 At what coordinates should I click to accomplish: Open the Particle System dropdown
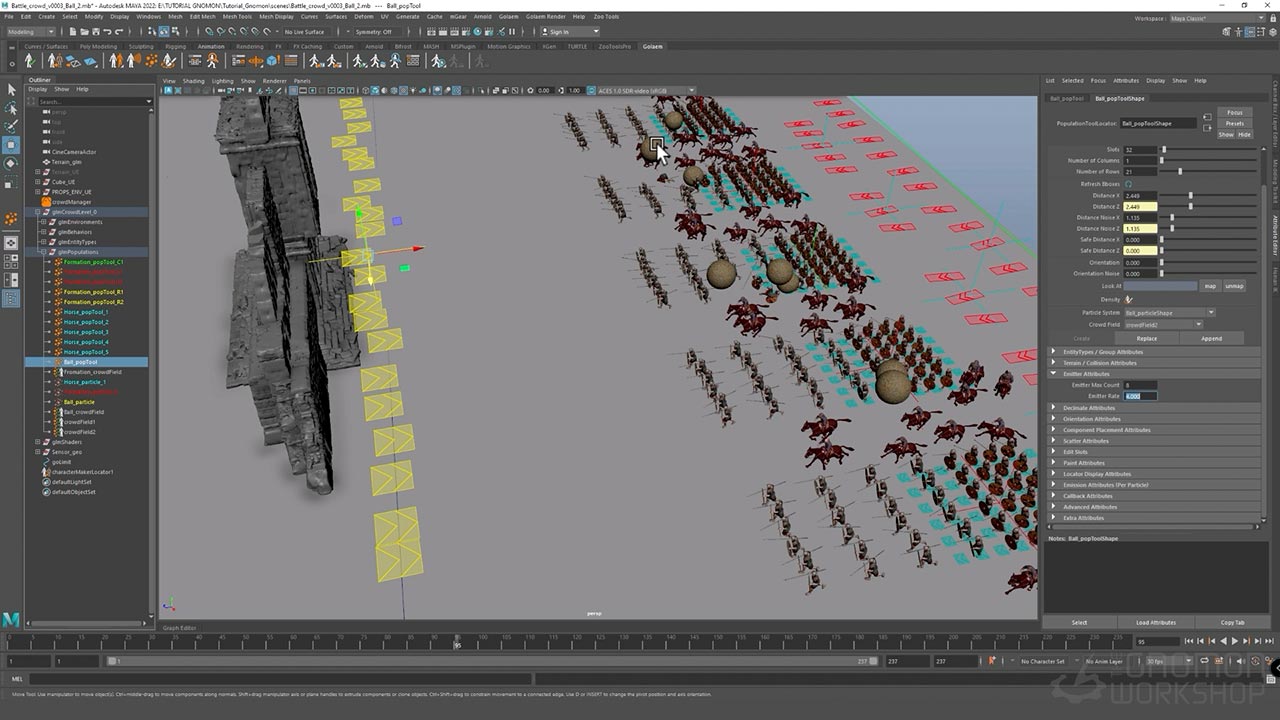point(1169,313)
